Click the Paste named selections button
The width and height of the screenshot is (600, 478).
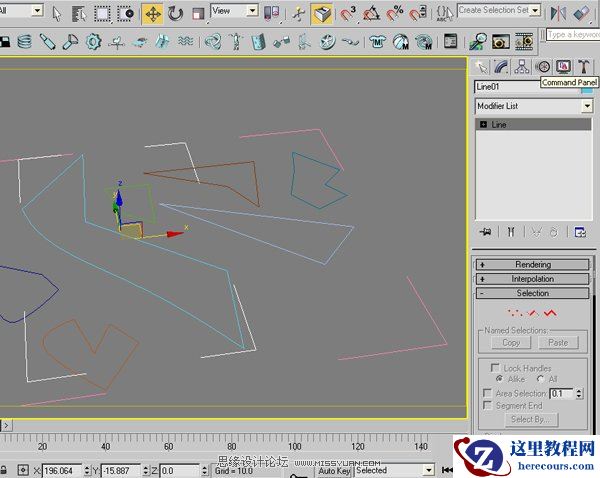click(x=558, y=343)
